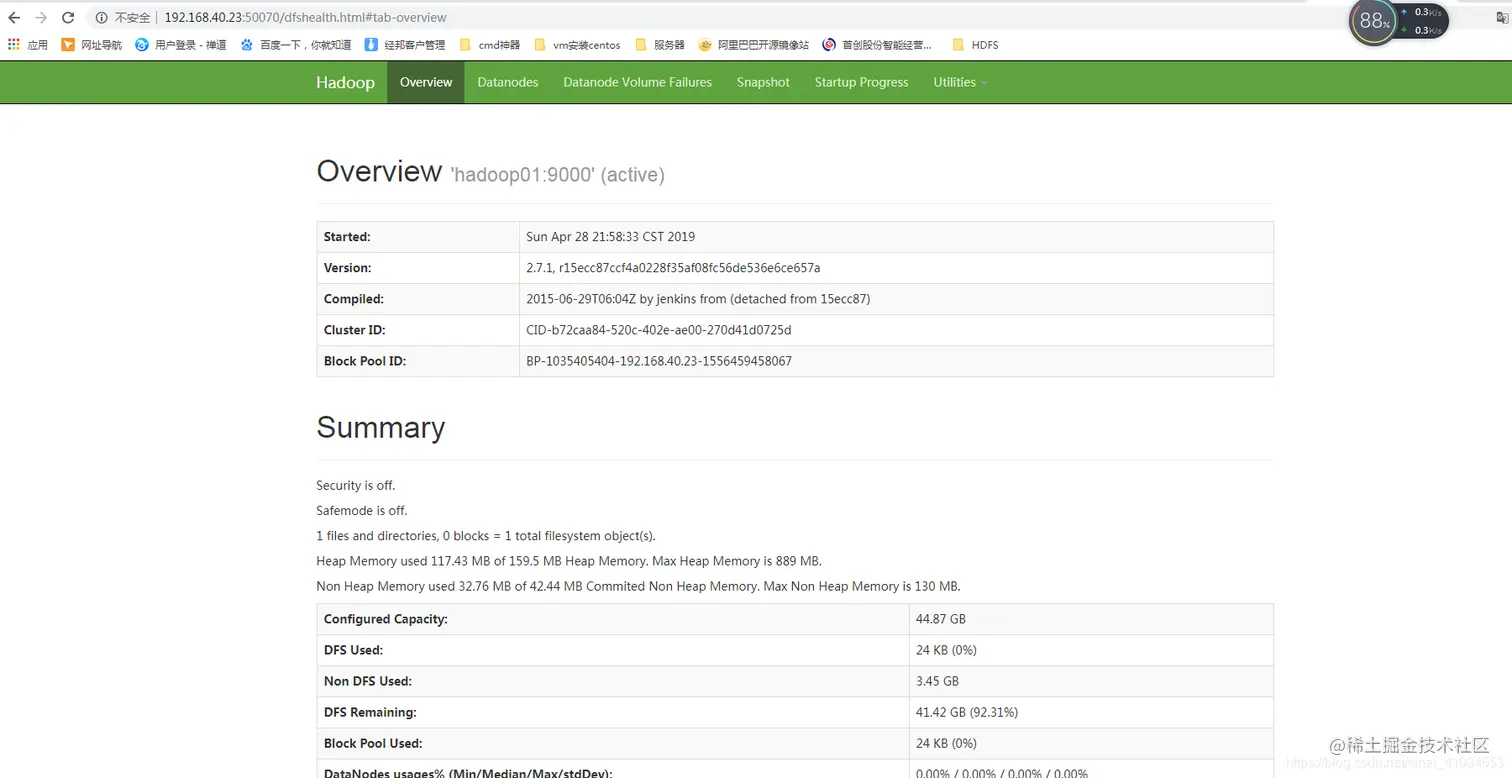Select the BP-1035405404 block pool value
Image resolution: width=1512 pixels, height=778 pixels.
(659, 361)
